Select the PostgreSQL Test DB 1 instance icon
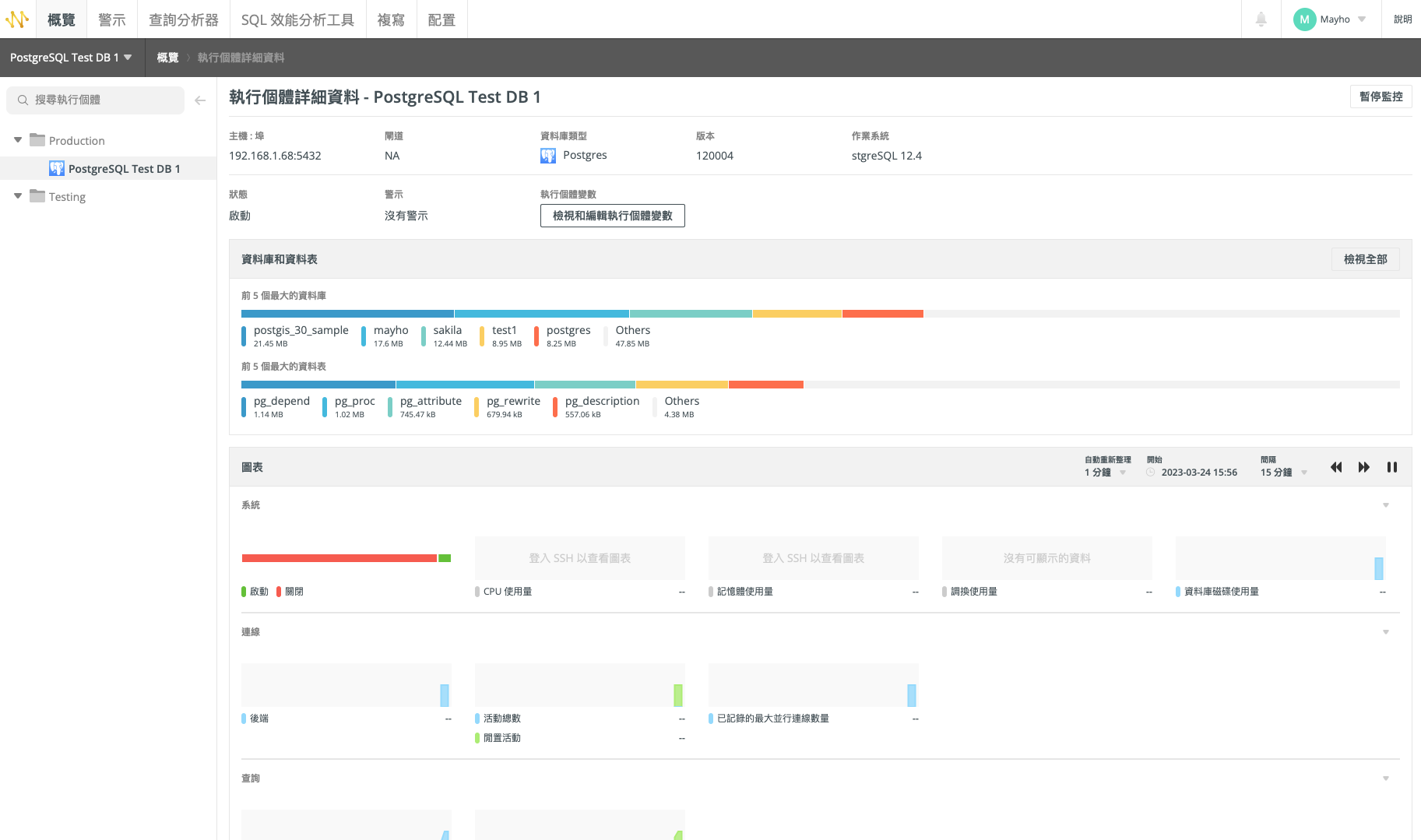1421x840 pixels. click(55, 168)
